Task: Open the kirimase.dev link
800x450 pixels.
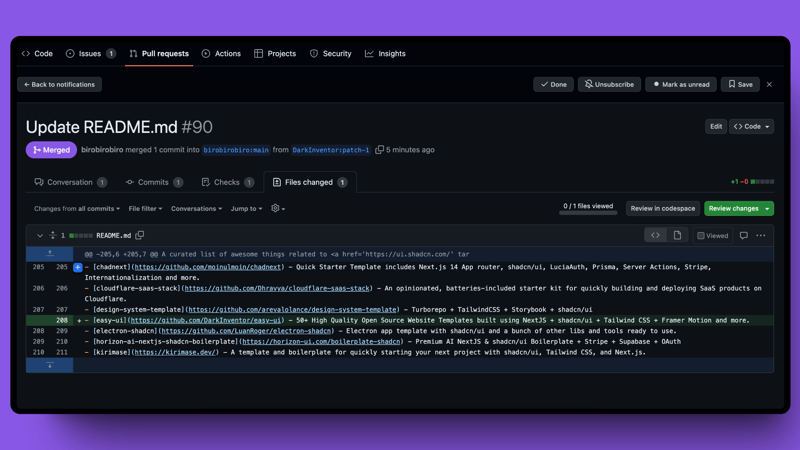Action: pos(175,353)
